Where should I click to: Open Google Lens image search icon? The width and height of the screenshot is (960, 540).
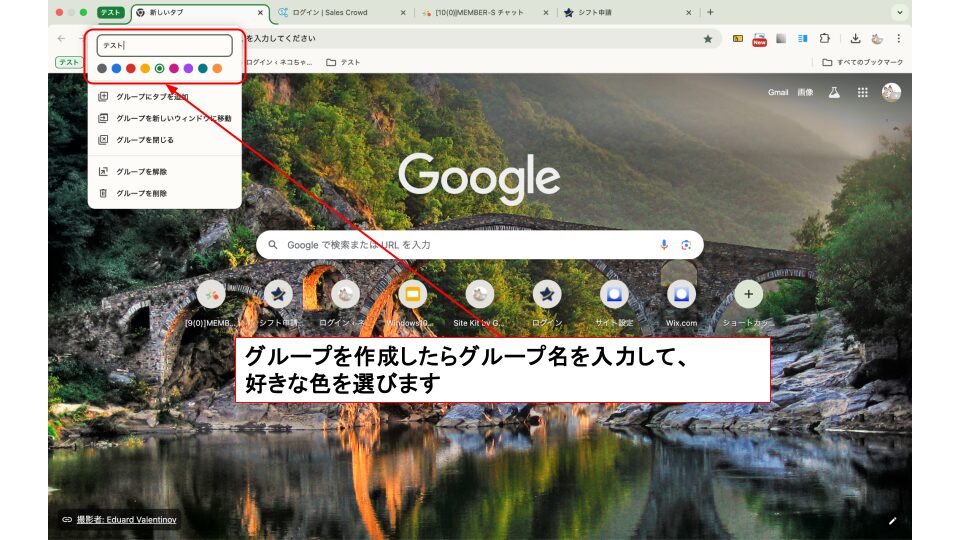686,245
